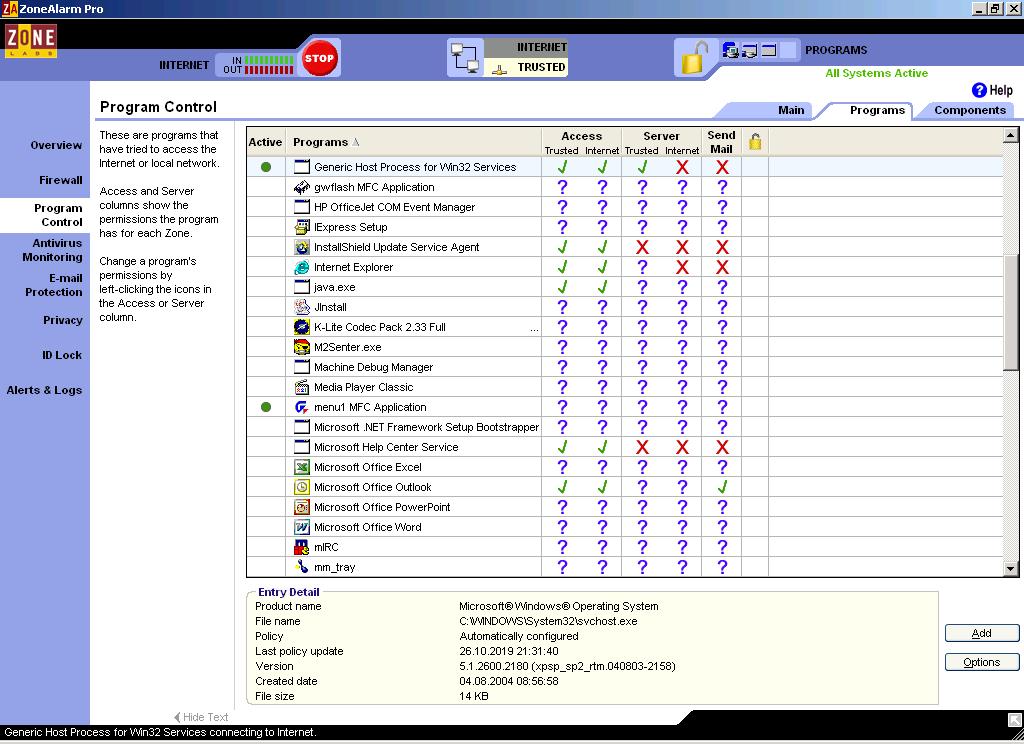Collapse the panel with Hide Text

click(x=201, y=717)
